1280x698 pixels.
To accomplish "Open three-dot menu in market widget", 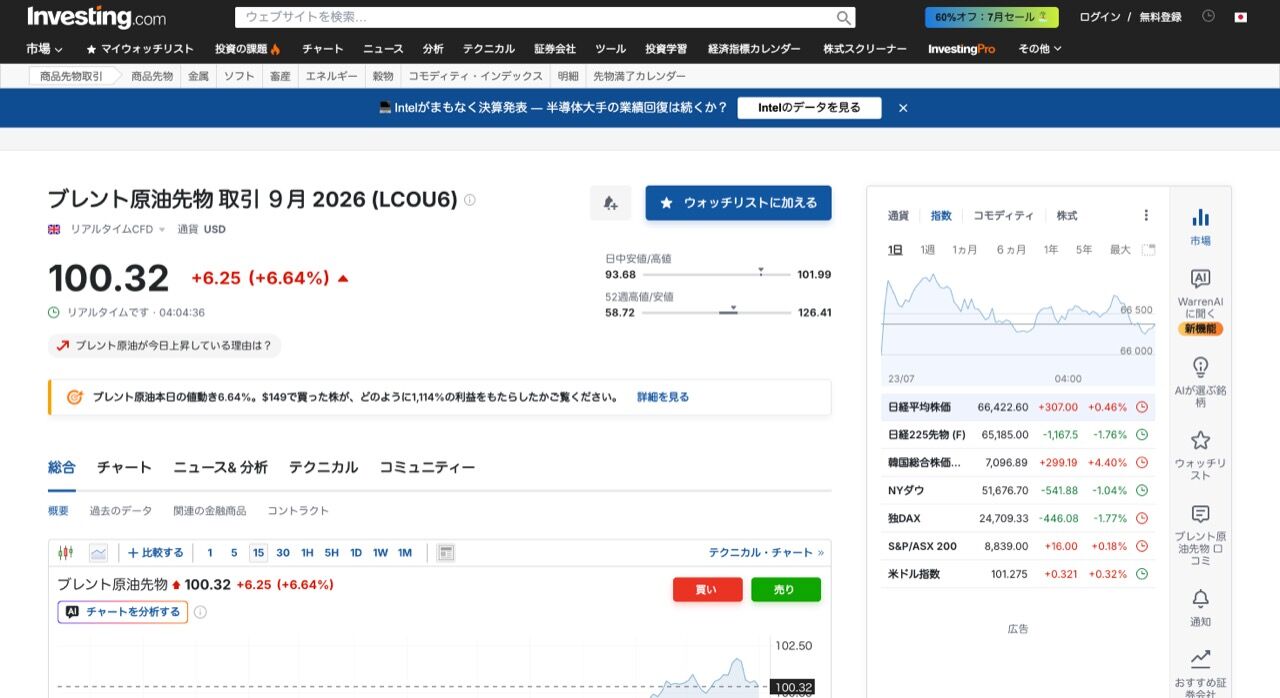I will (x=1146, y=215).
